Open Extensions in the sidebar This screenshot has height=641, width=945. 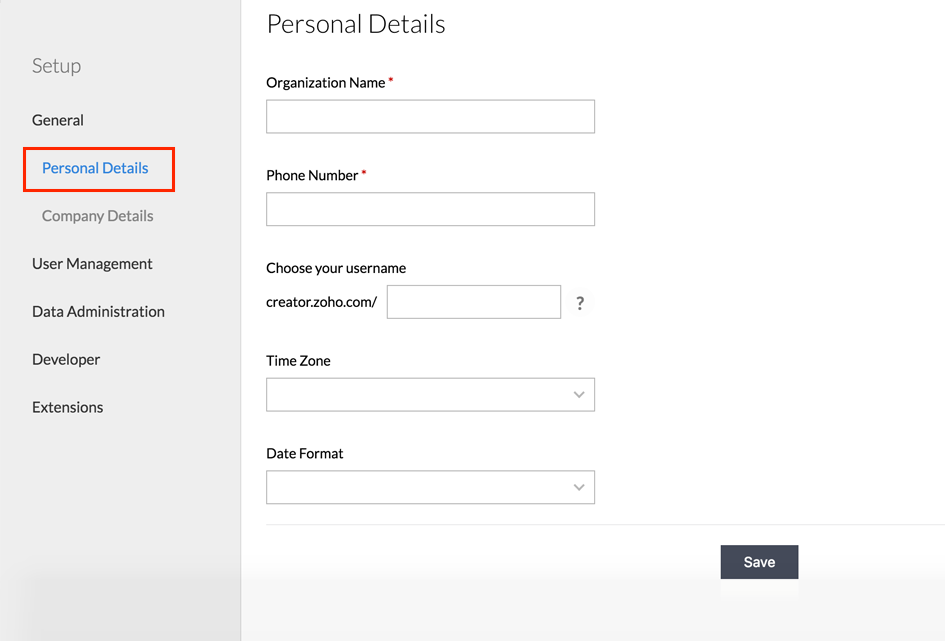point(68,407)
